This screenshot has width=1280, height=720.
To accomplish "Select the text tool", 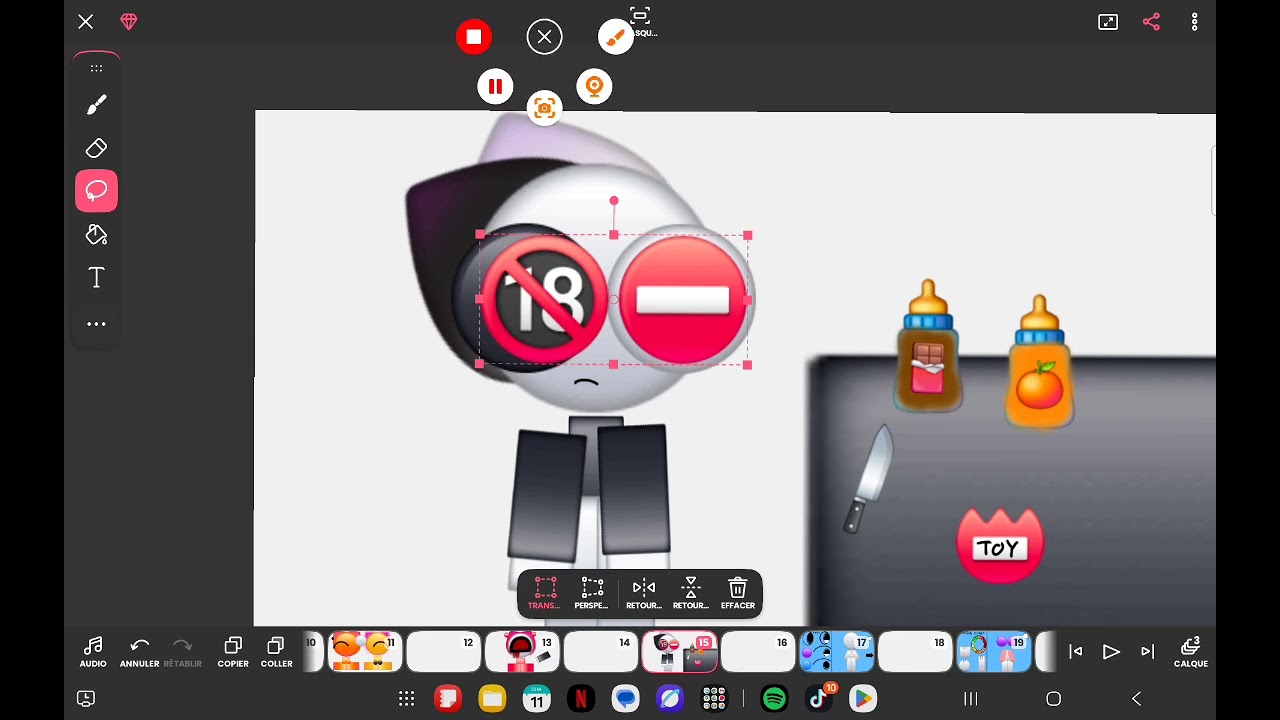I will [x=96, y=278].
